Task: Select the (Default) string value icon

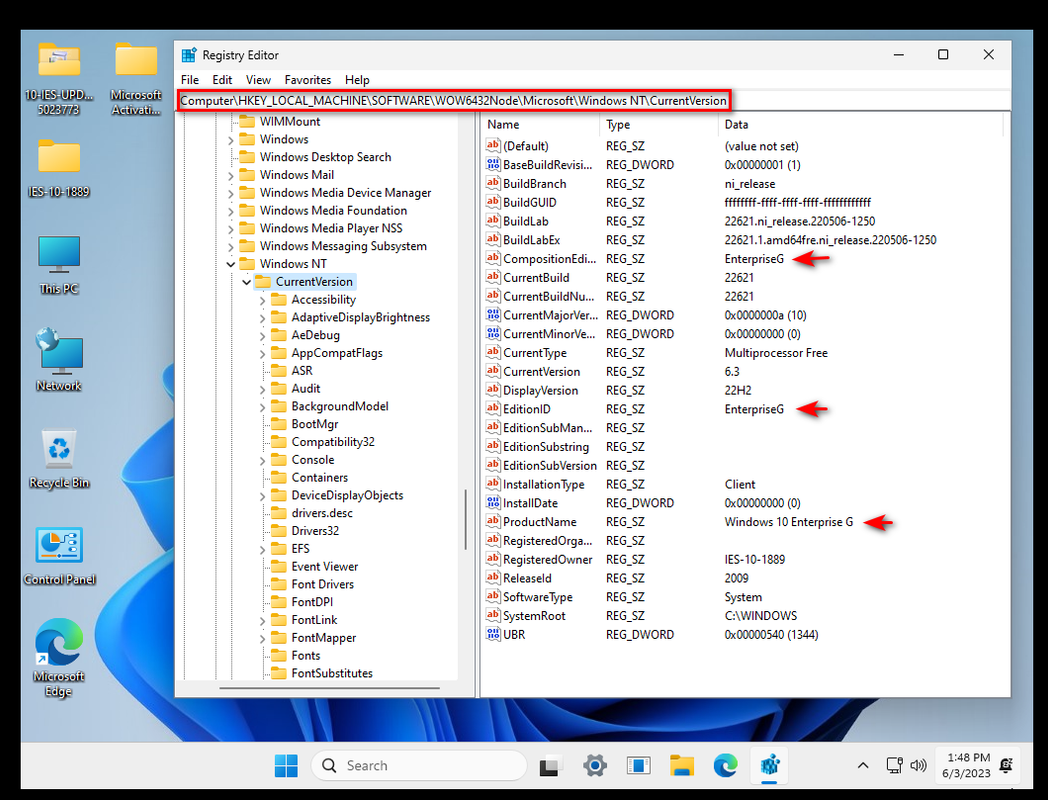Action: [493, 146]
